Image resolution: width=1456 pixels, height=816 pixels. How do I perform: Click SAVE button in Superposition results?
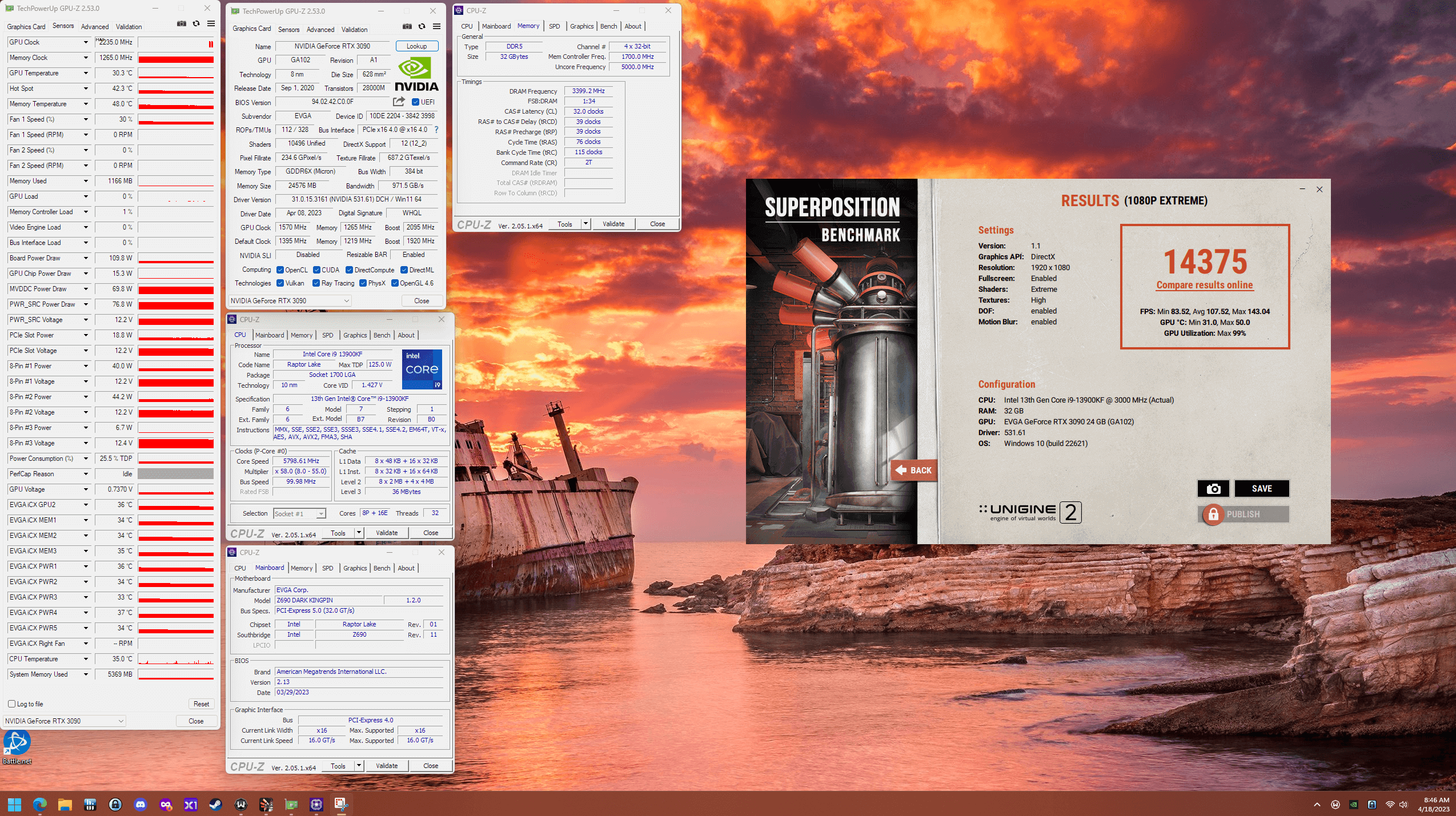click(x=1261, y=489)
